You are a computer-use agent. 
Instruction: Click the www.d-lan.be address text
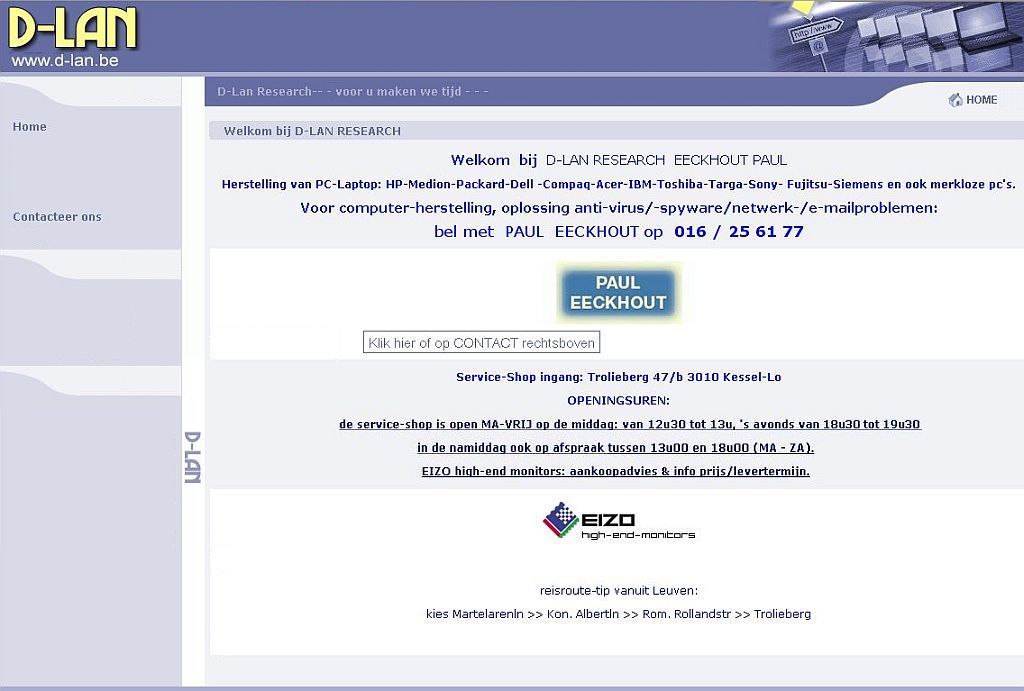[65, 61]
